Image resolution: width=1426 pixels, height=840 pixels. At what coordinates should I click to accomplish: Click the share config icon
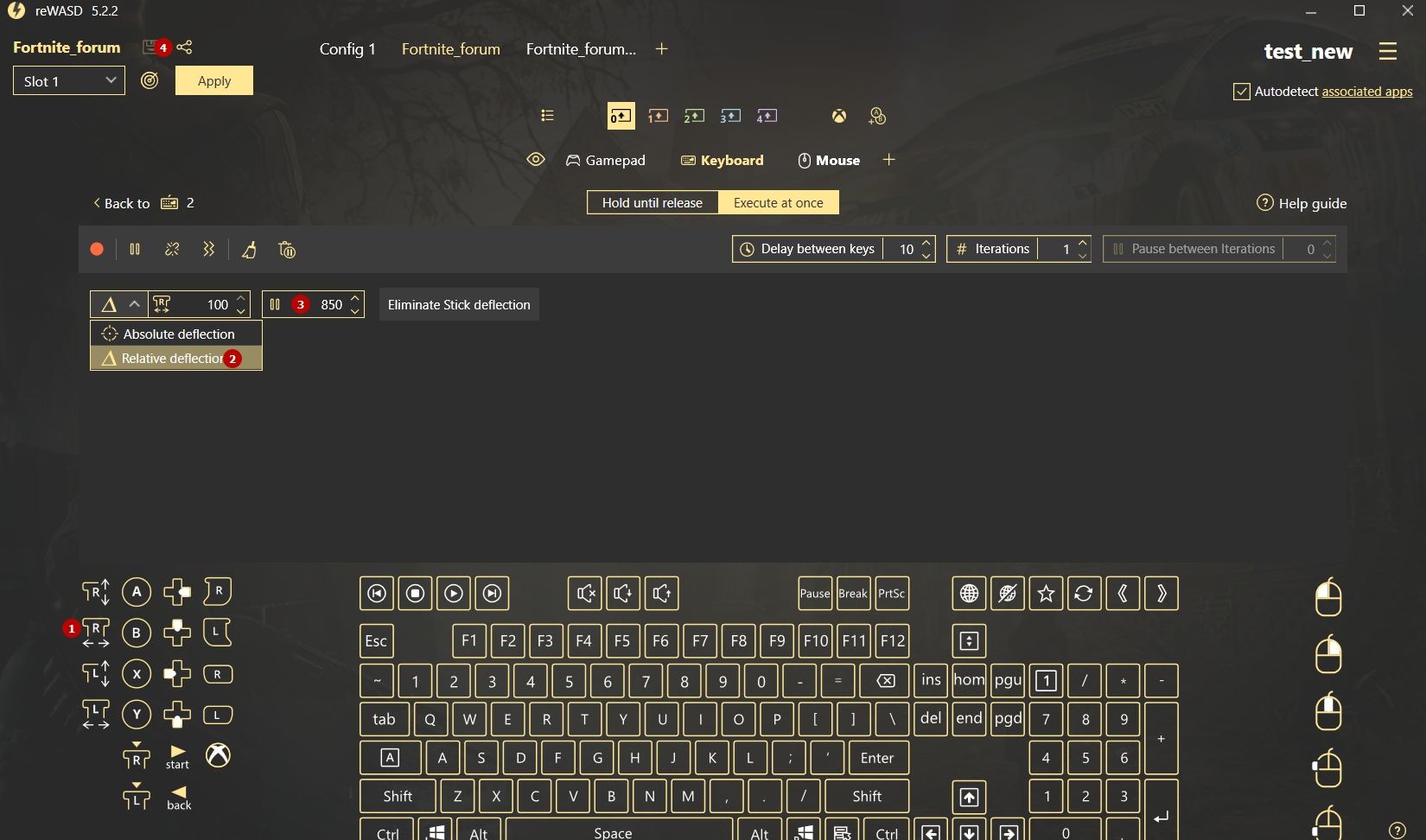tap(185, 48)
